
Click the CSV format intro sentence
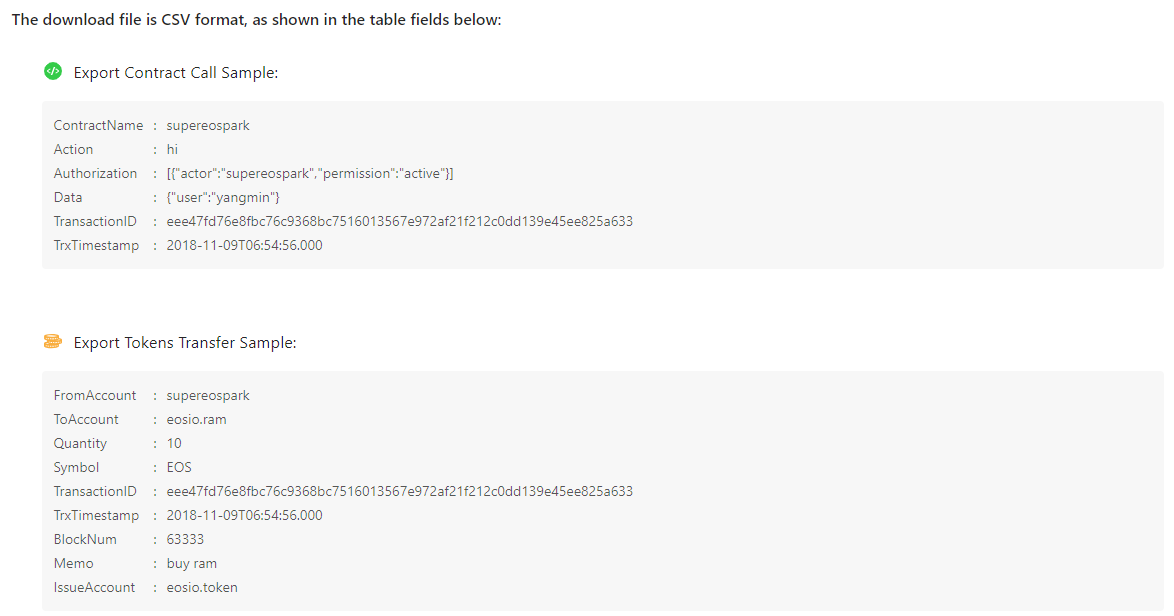(x=257, y=20)
